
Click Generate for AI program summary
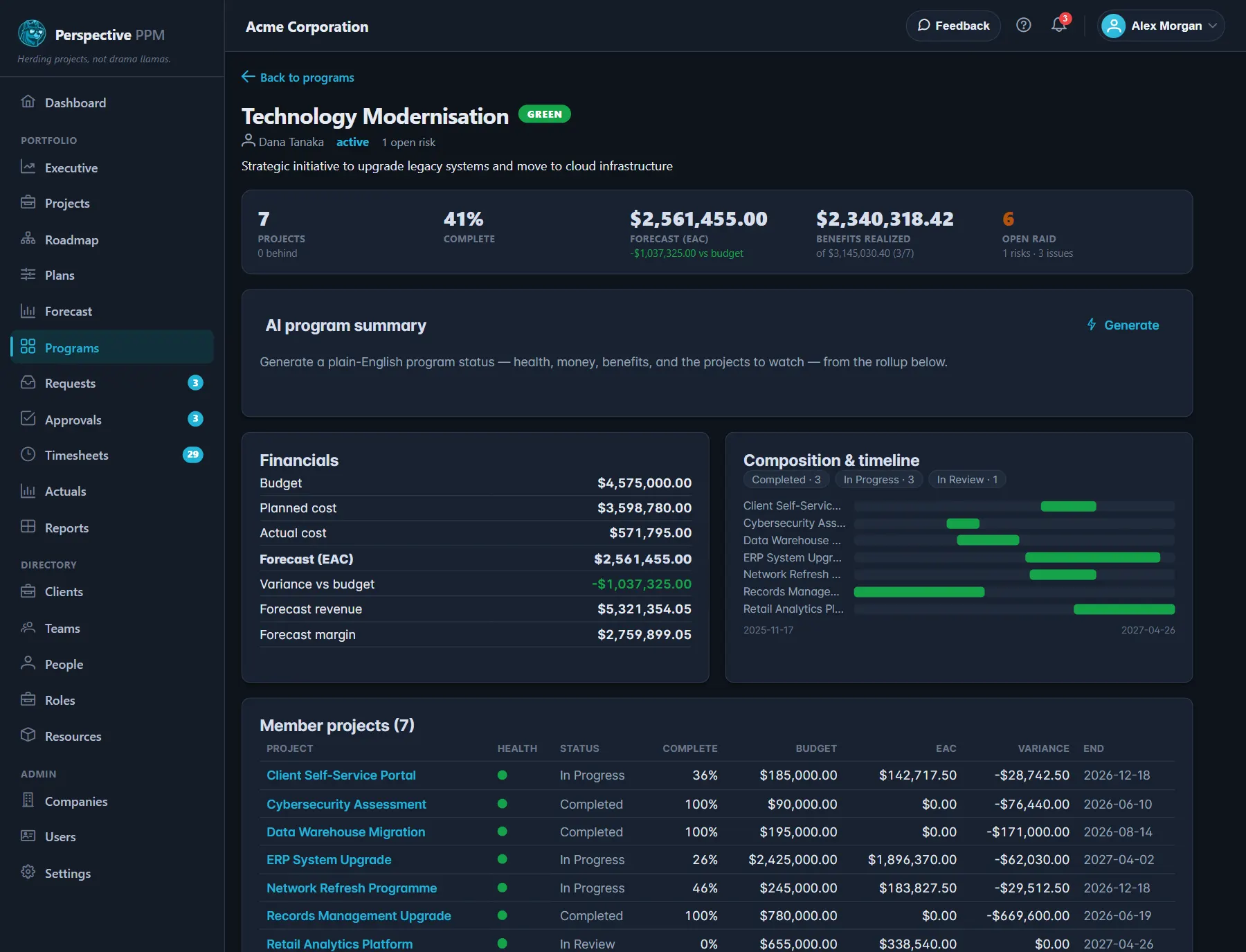click(1122, 325)
